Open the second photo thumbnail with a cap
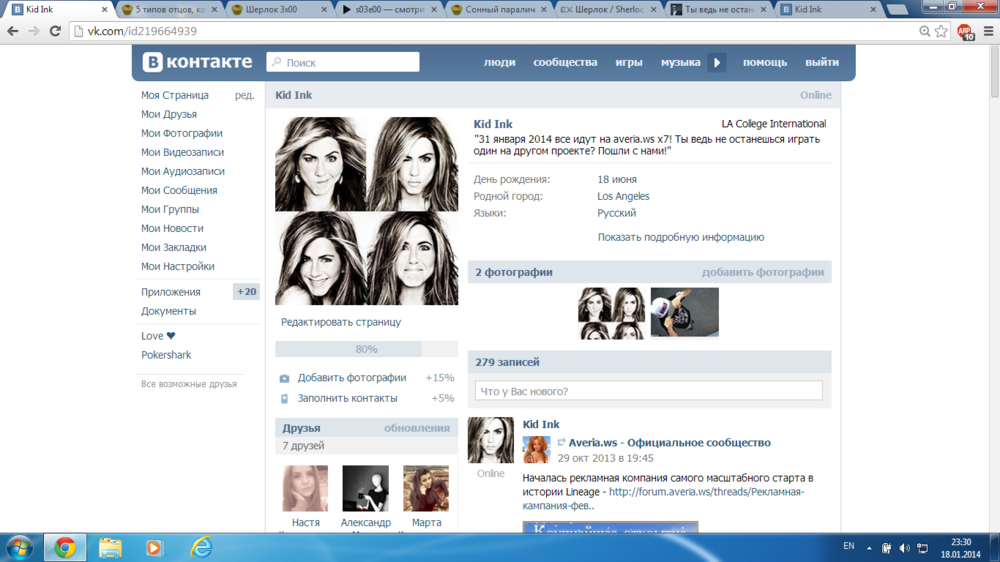Image resolution: width=1000 pixels, height=562 pixels. pos(684,312)
